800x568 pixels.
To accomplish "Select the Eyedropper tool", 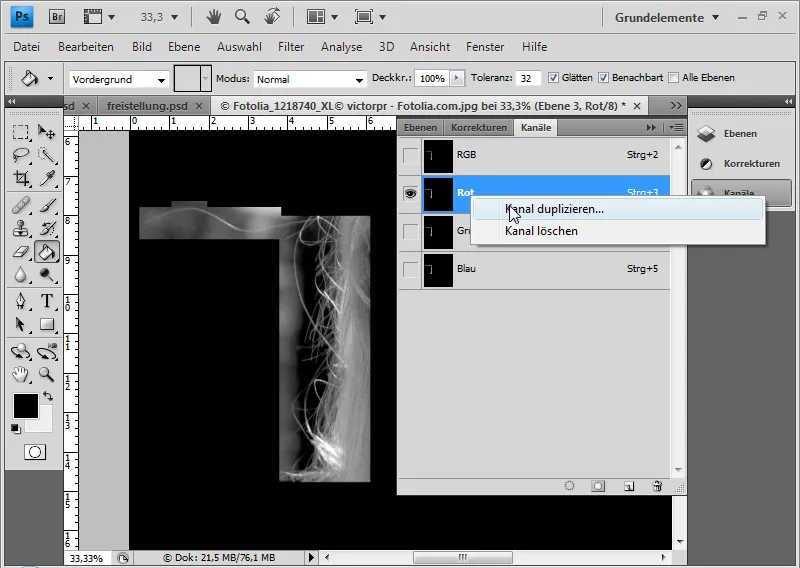I will (46, 178).
